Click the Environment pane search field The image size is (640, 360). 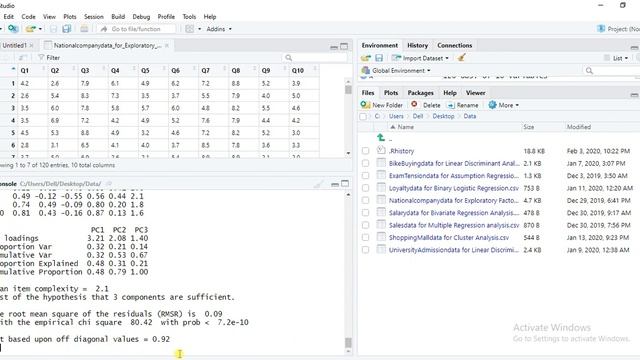coord(610,71)
